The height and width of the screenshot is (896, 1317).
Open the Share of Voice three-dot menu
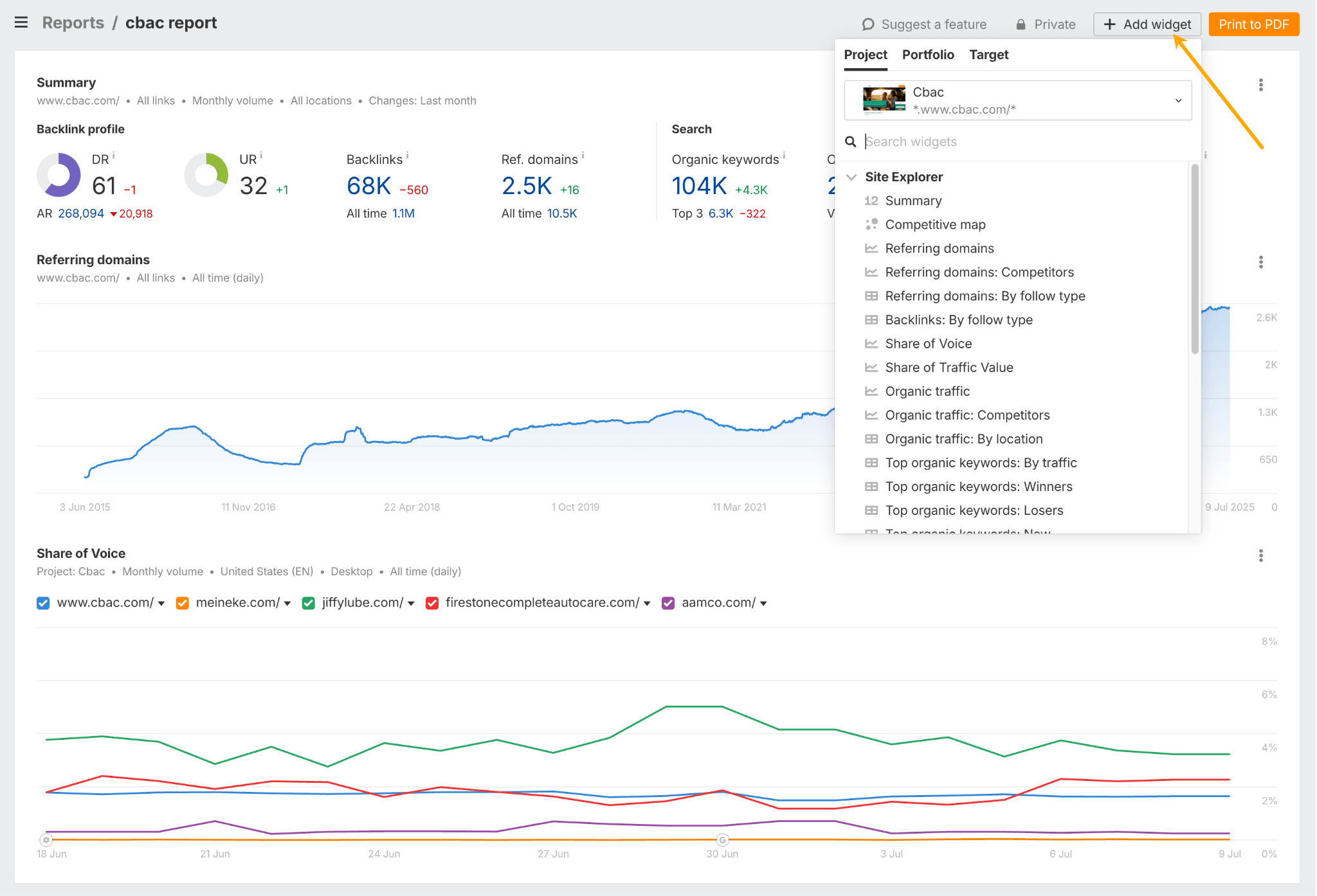1261,555
